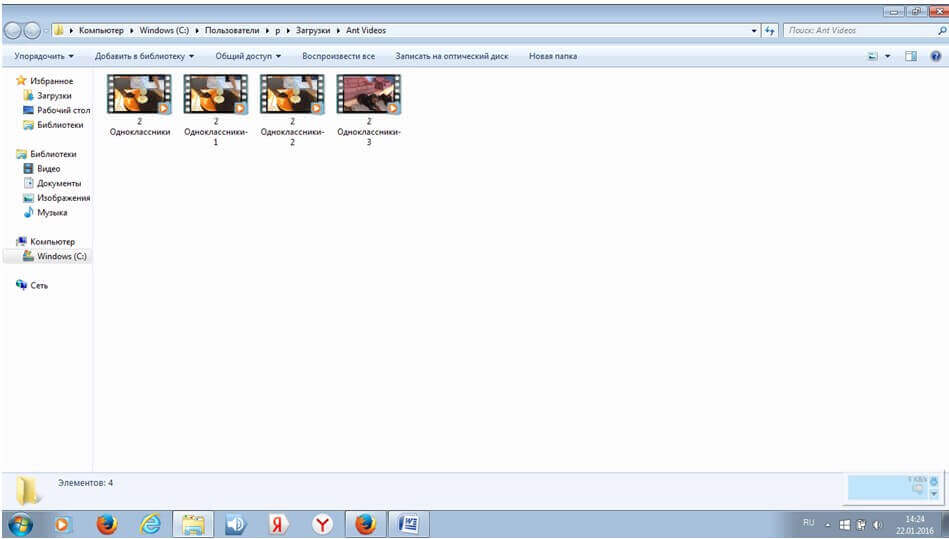Create a folder with Новая папка
This screenshot has width=949, height=539.
click(x=552, y=56)
